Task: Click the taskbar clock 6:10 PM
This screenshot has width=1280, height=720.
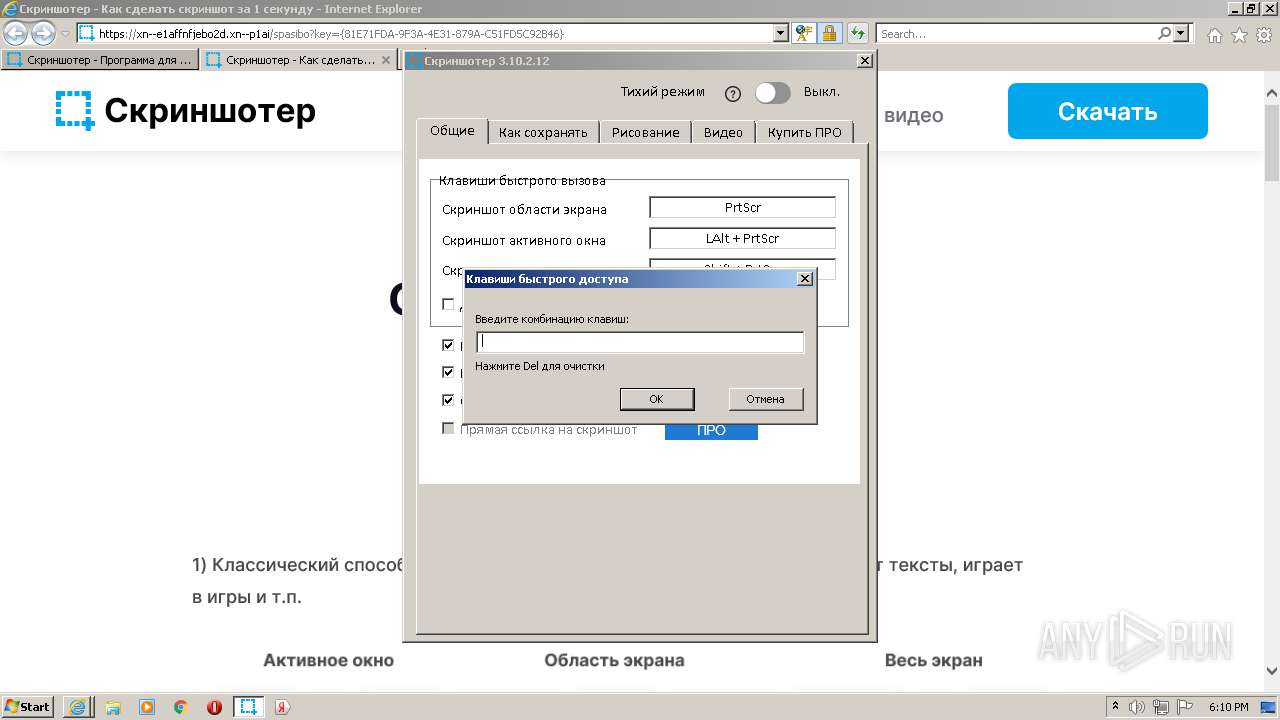Action: [1228, 707]
